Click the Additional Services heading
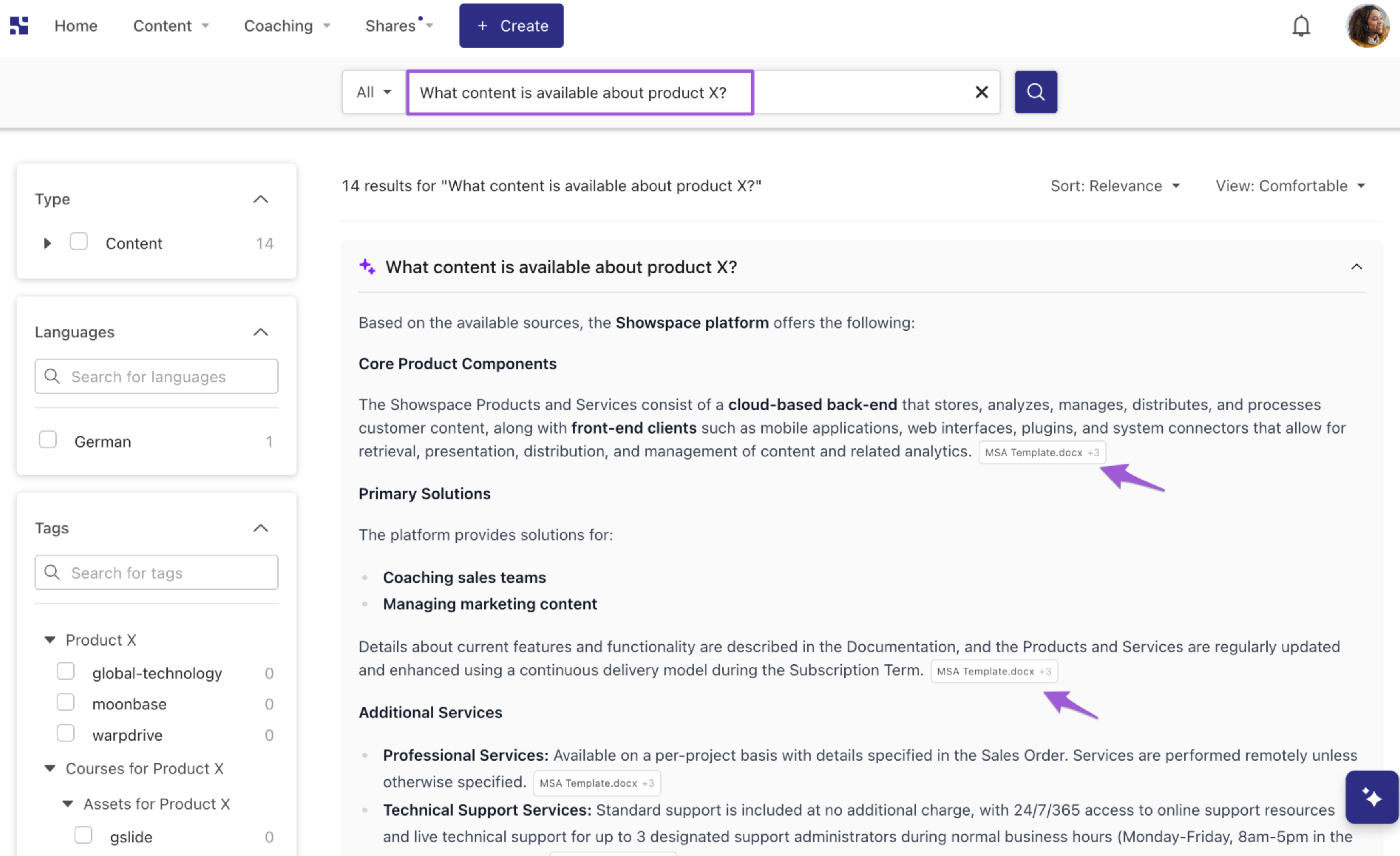Viewport: 1400px width, 856px height. tap(430, 713)
